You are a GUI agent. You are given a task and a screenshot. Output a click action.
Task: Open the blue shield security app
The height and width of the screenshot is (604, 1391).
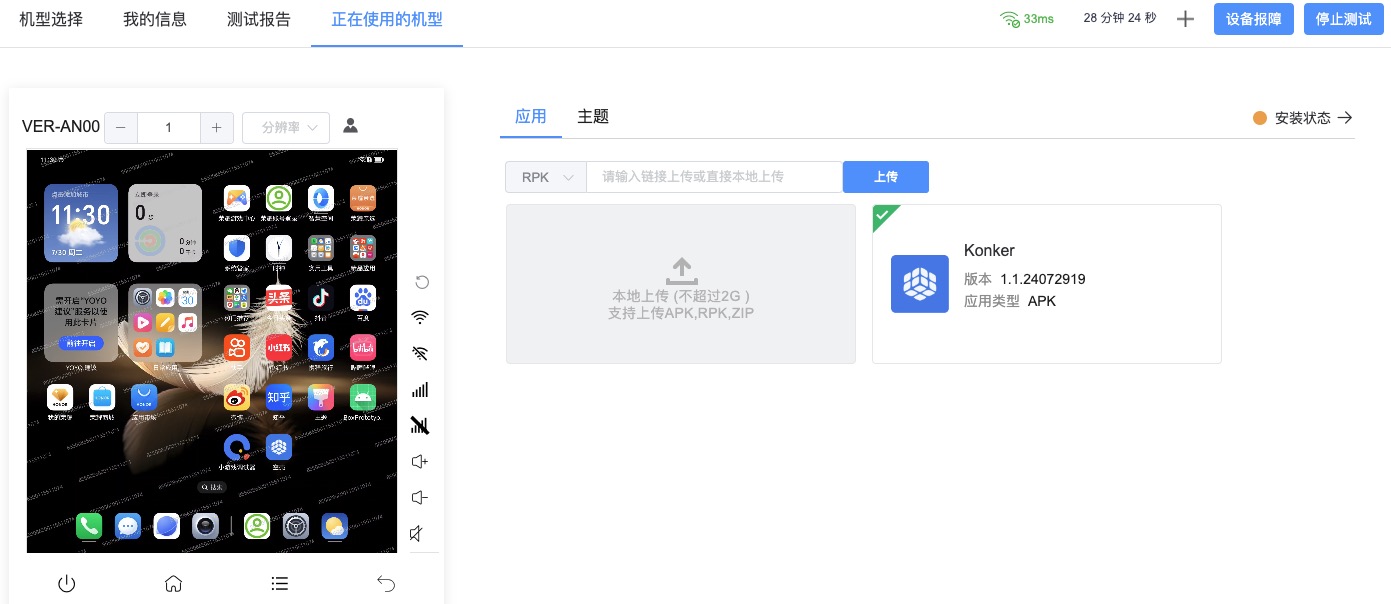pos(236,248)
